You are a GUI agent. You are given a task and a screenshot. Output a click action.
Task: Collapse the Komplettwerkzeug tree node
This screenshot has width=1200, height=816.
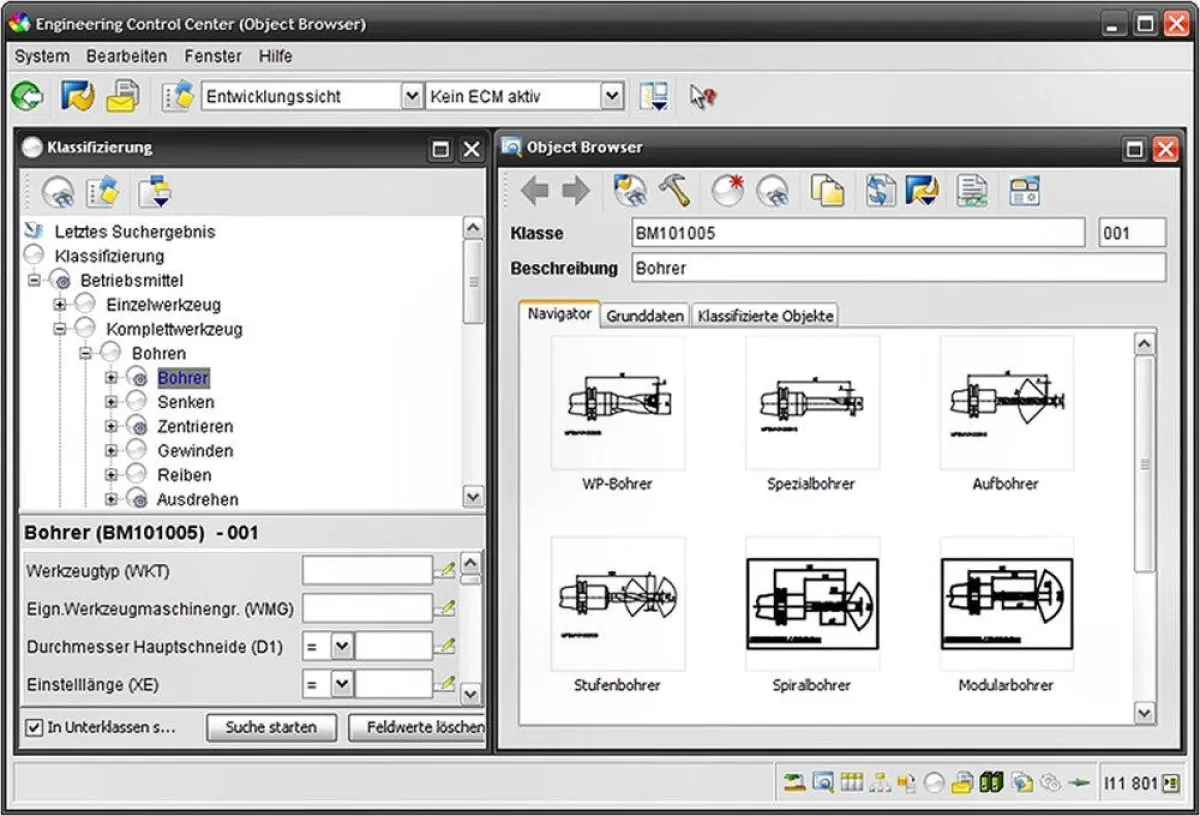click(x=60, y=329)
